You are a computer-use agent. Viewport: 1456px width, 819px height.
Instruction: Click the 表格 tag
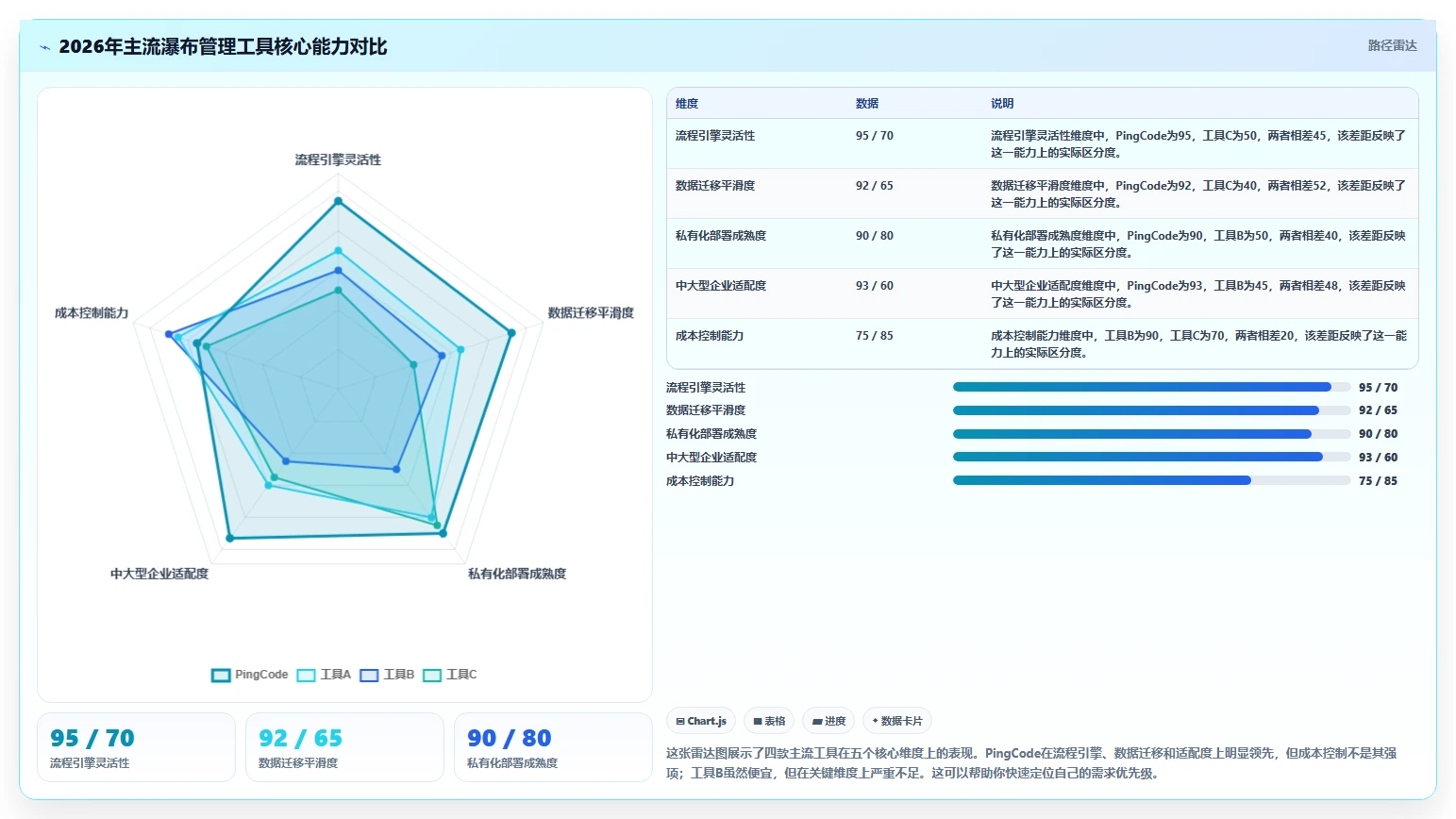click(769, 721)
